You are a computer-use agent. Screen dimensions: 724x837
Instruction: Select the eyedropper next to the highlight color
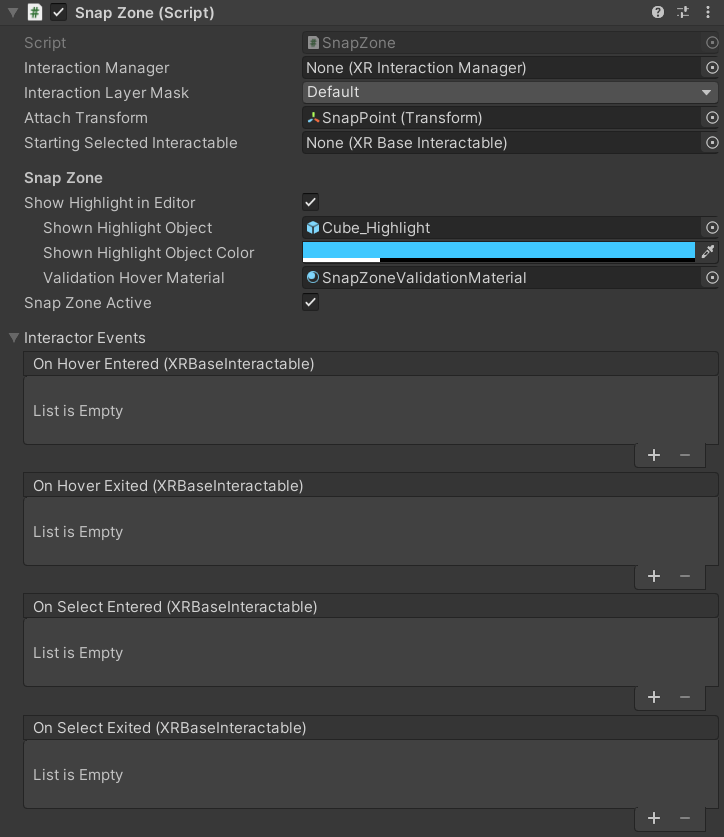click(x=708, y=252)
